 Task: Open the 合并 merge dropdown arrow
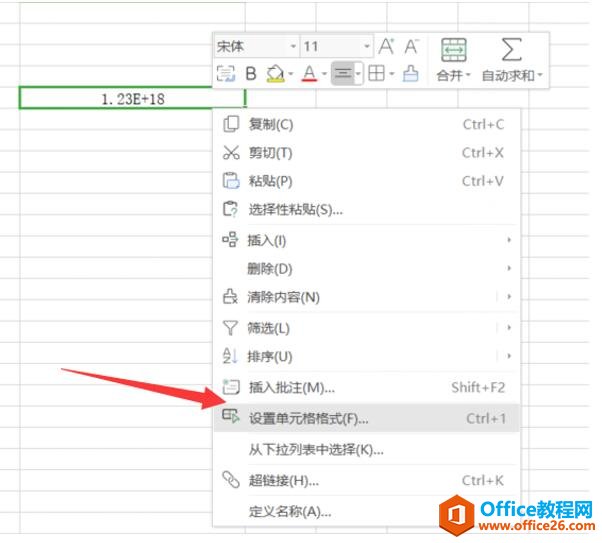(x=468, y=75)
